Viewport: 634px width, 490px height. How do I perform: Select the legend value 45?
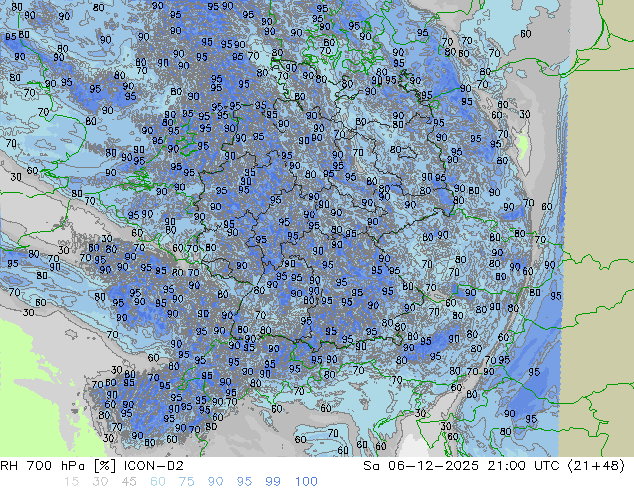(x=129, y=482)
